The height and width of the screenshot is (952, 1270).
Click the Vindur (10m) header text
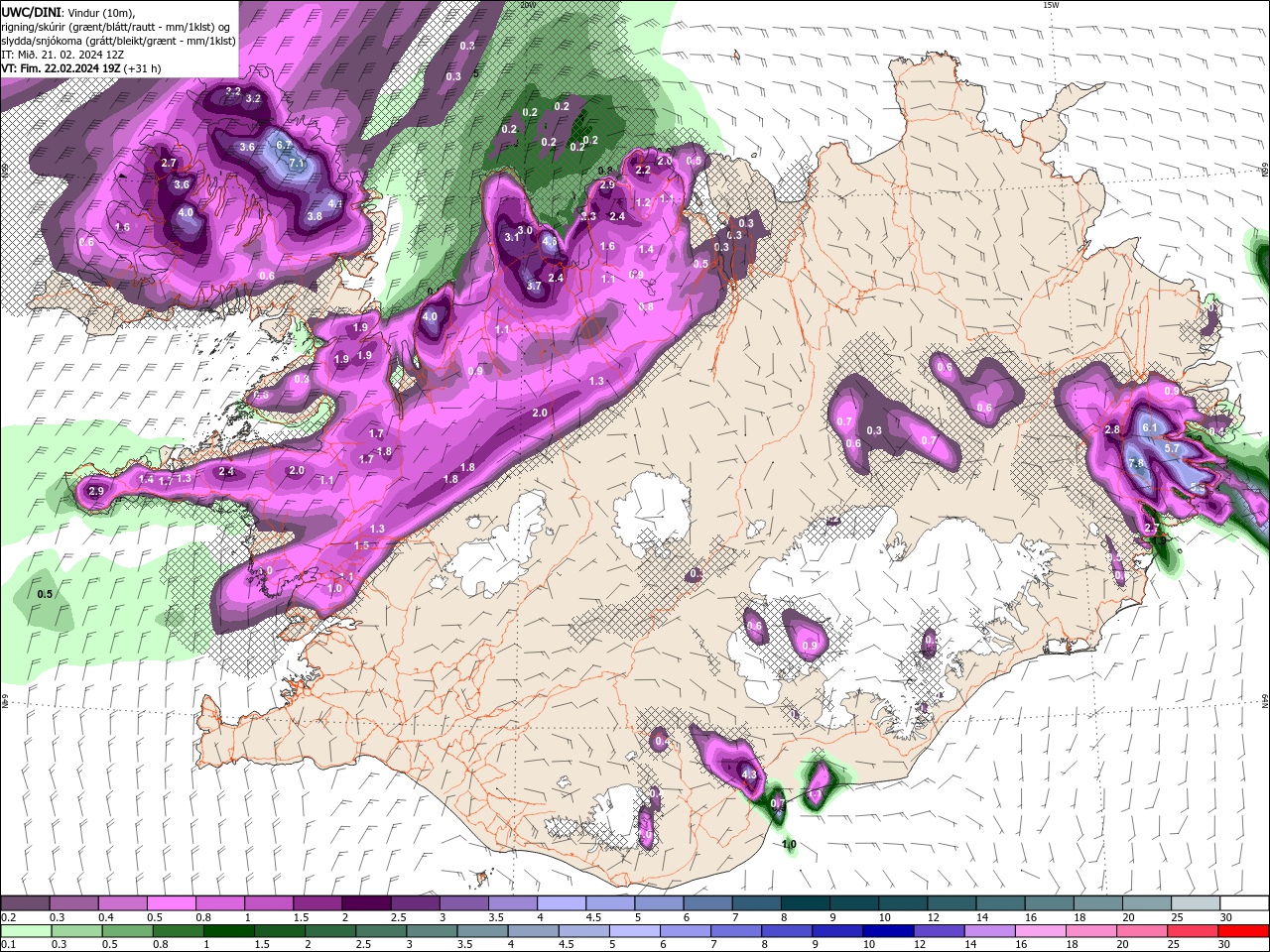tap(101, 11)
